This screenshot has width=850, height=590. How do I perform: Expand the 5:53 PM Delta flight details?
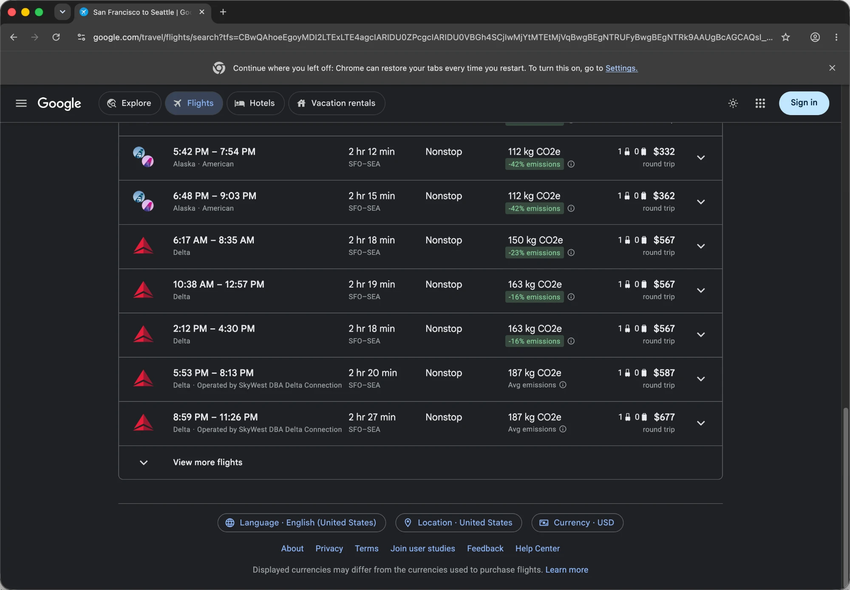(x=700, y=379)
